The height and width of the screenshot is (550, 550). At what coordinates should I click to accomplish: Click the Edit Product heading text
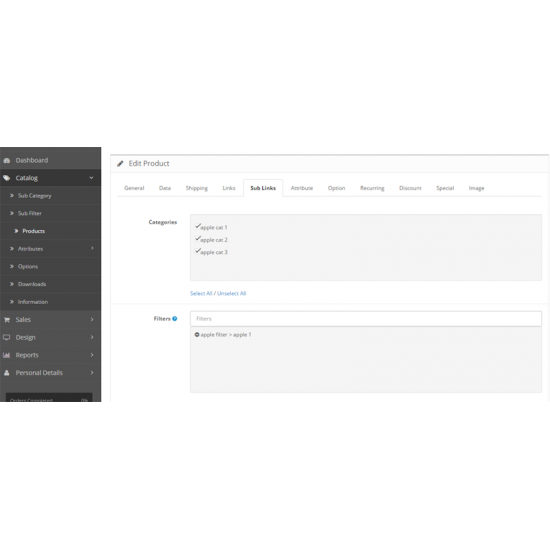coord(149,163)
